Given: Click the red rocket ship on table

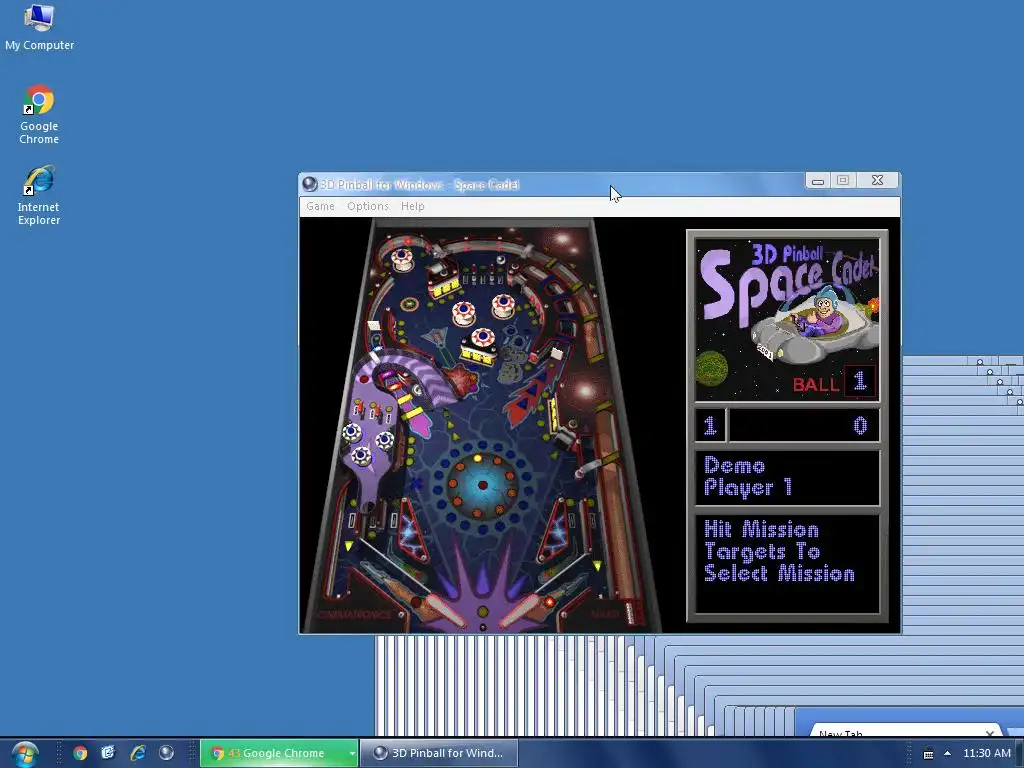Looking at the screenshot, I should coord(530,398).
